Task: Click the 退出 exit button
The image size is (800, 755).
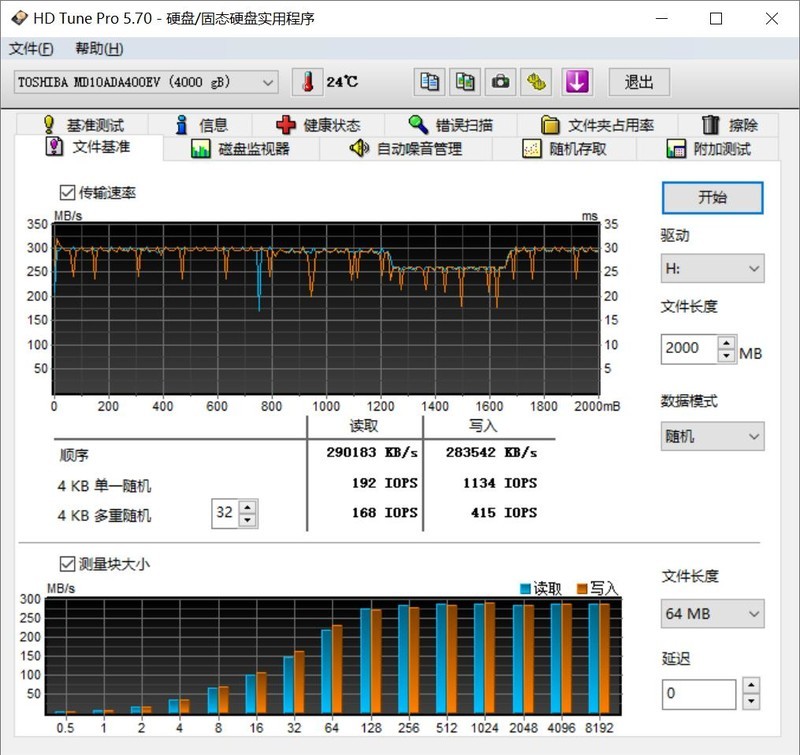Action: coord(639,83)
